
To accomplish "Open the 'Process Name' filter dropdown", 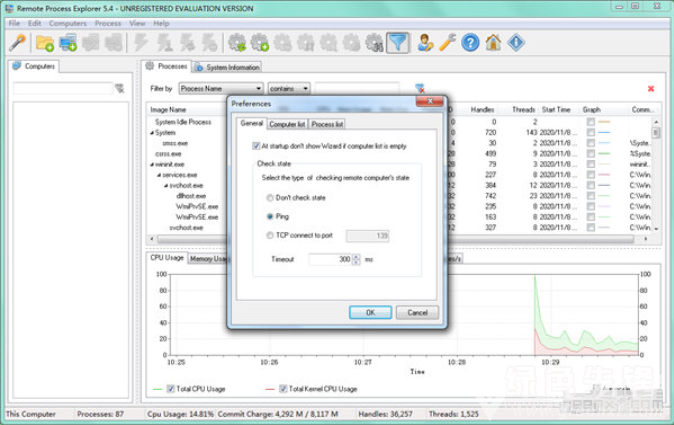I will [221, 89].
